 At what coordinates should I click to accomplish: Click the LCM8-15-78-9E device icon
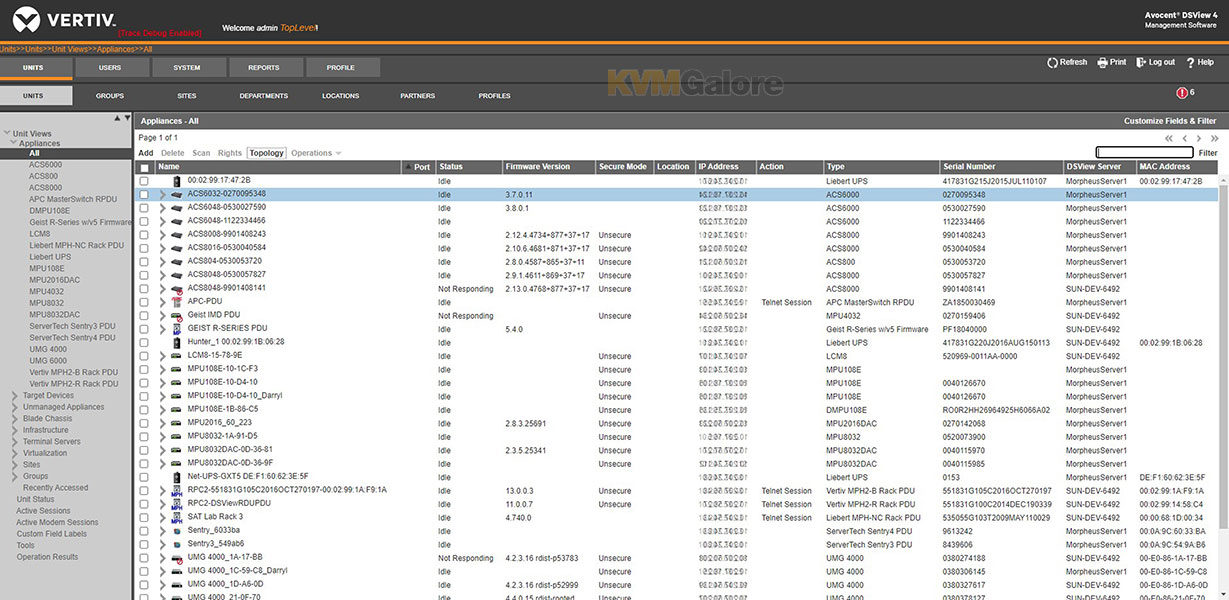176,356
